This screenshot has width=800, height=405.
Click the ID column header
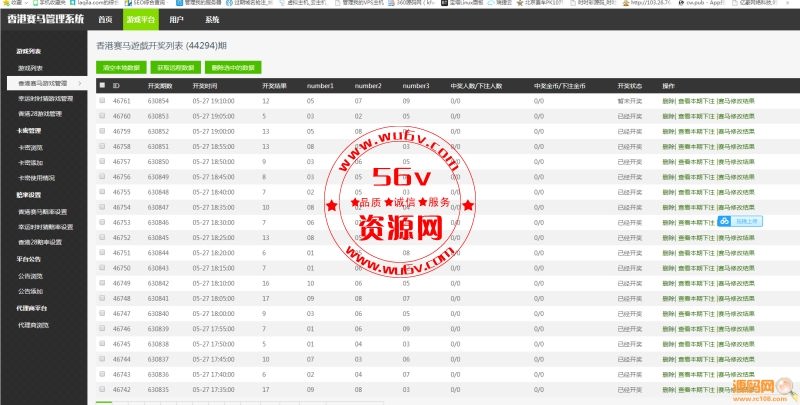tap(116, 86)
